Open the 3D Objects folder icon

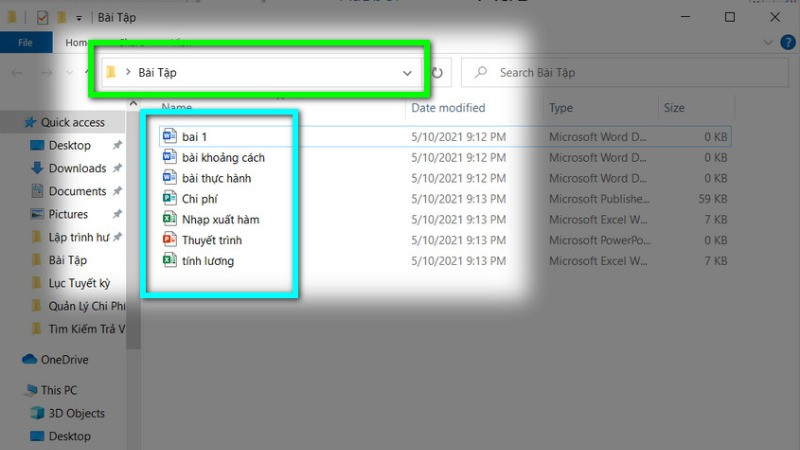point(37,413)
